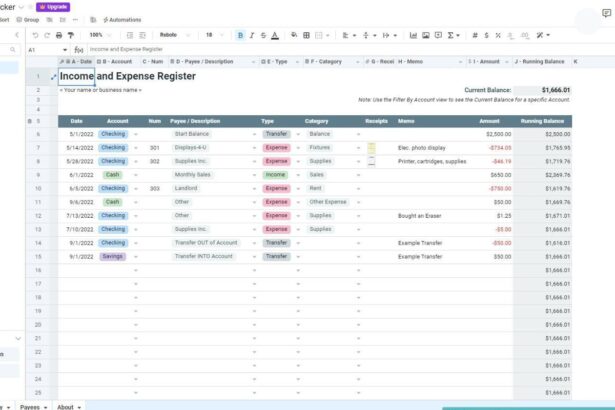Select the A - Date column header
The width and height of the screenshot is (615, 410).
tap(76, 62)
